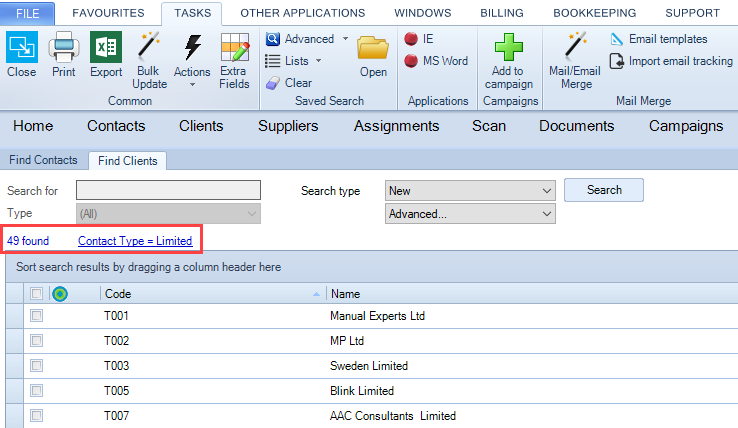
Task: Go to Clients navigation
Action: tap(201, 126)
